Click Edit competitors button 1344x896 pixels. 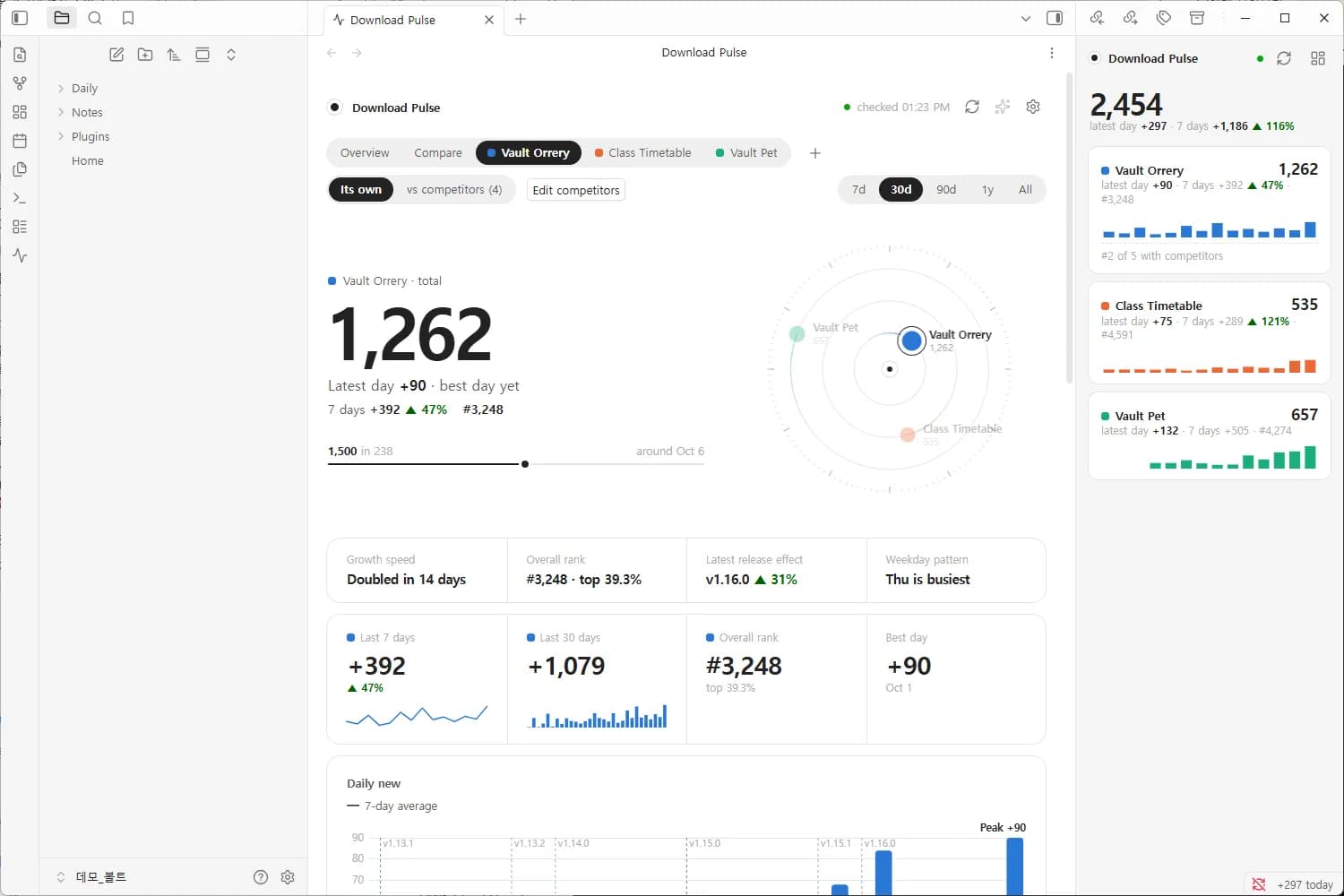click(x=576, y=190)
